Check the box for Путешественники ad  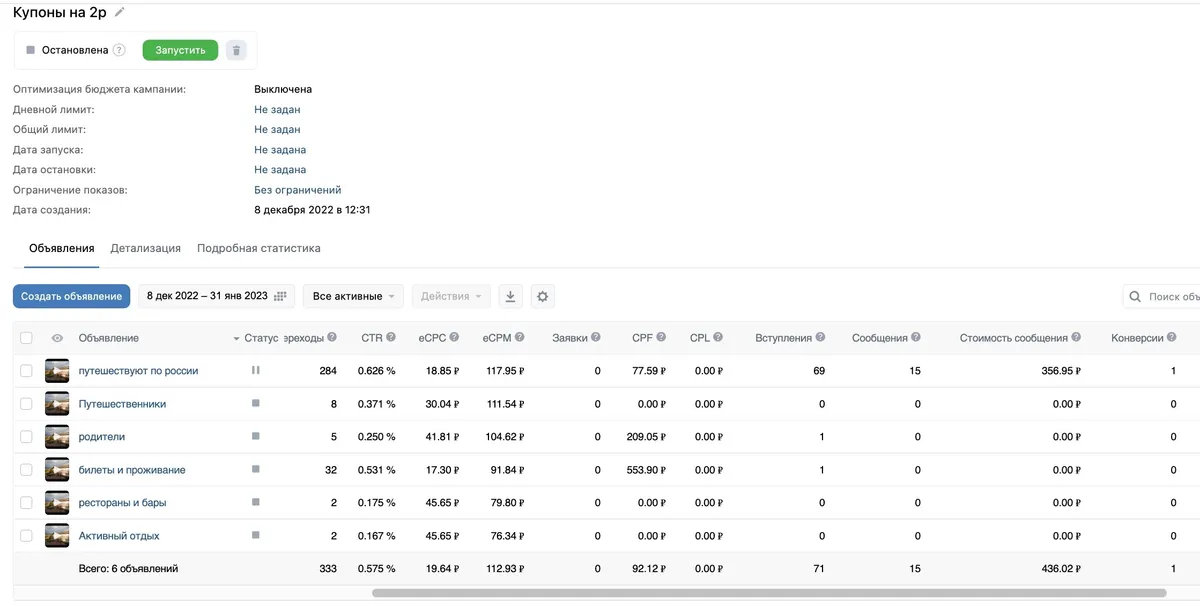pos(26,404)
